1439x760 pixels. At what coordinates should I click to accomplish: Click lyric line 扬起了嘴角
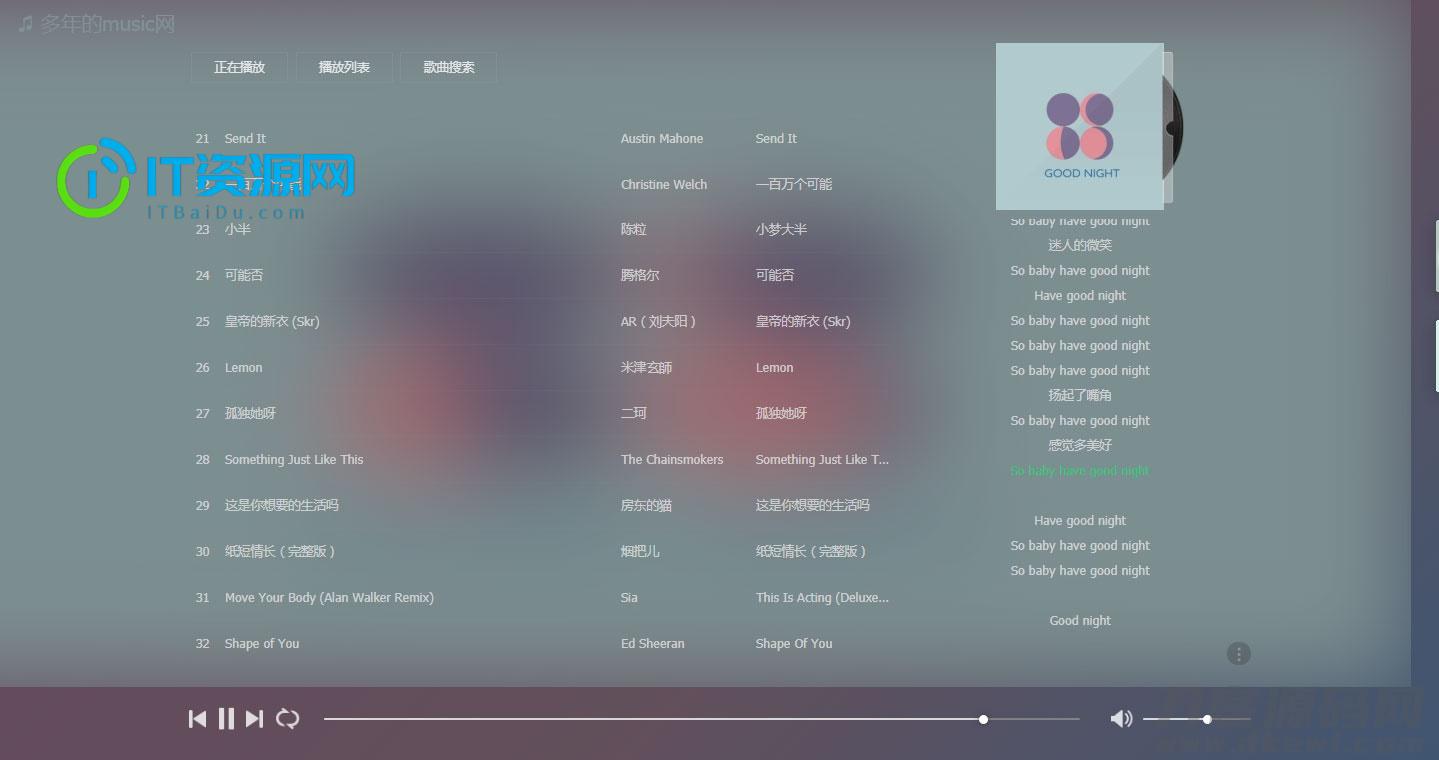coord(1080,395)
